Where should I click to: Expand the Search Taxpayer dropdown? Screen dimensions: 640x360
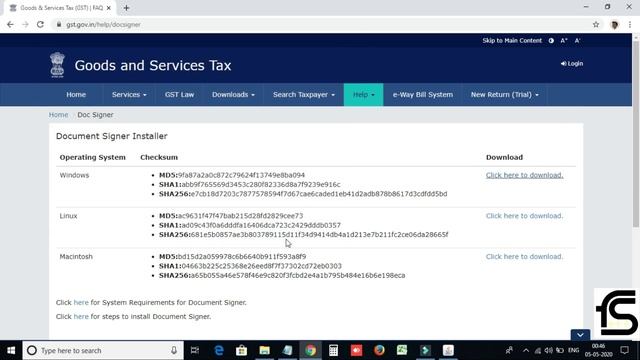point(304,95)
